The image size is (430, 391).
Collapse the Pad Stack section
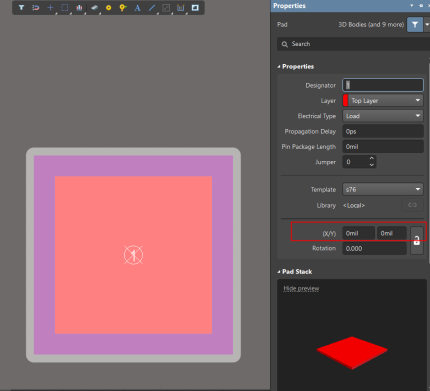[x=295, y=271]
